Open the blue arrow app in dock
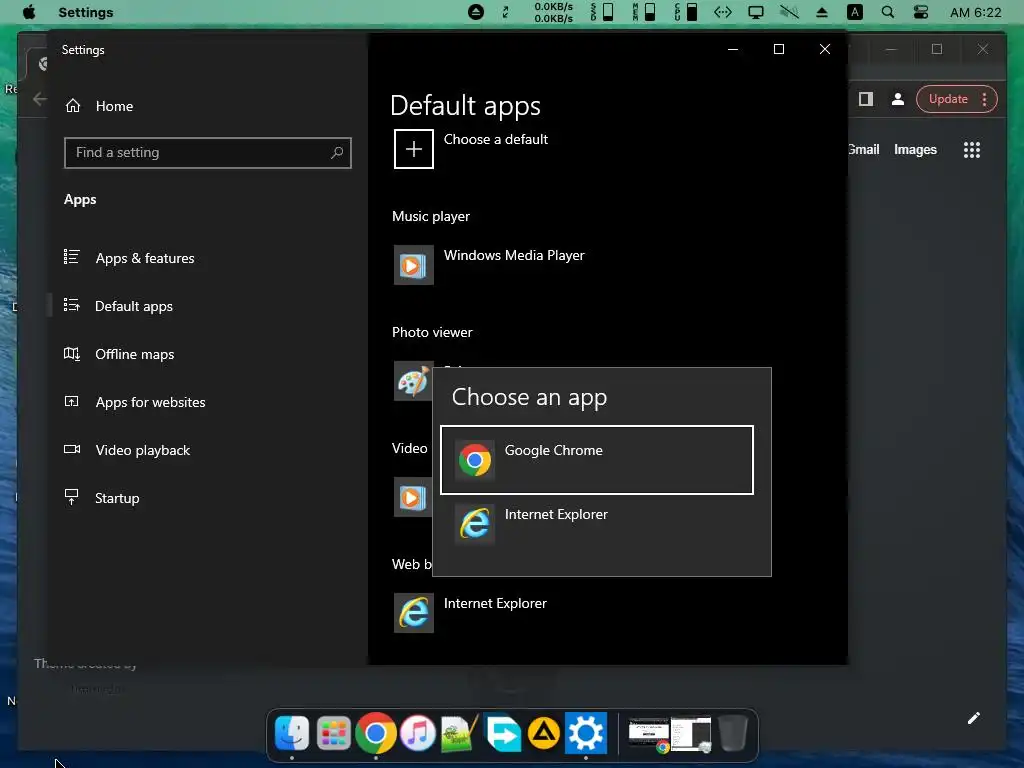This screenshot has width=1024, height=768. [502, 733]
